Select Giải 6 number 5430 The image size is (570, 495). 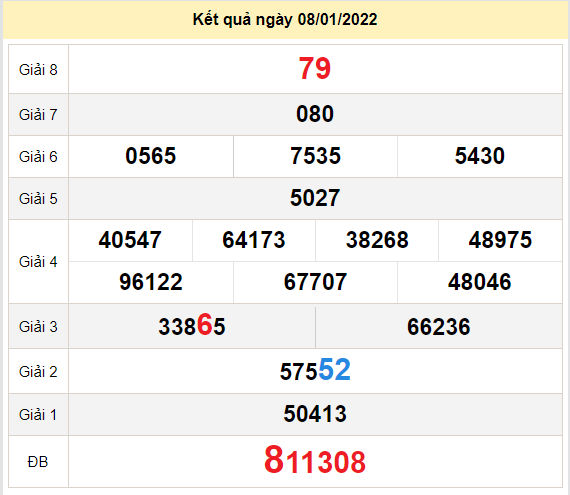pyautogui.click(x=480, y=156)
